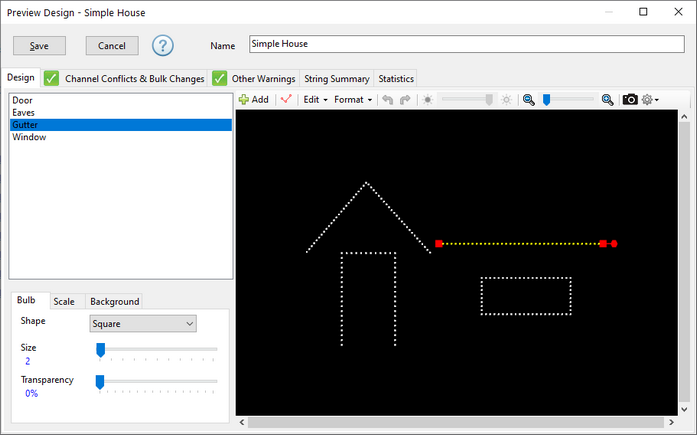
Task: Click the zoom in magnifier icon
Action: click(607, 100)
